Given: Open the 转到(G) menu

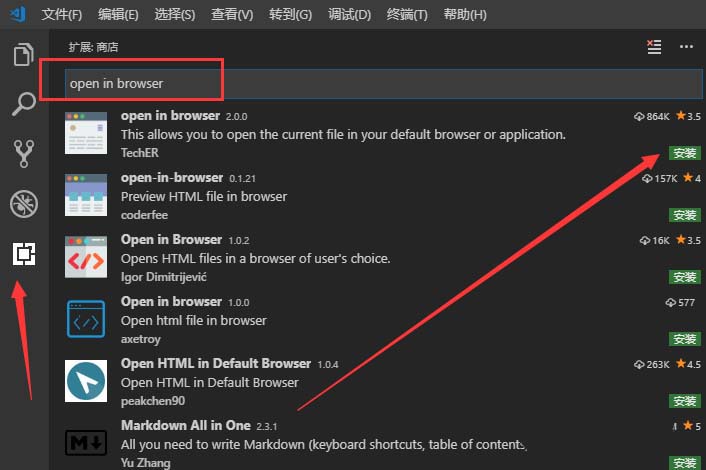Looking at the screenshot, I should pos(290,14).
